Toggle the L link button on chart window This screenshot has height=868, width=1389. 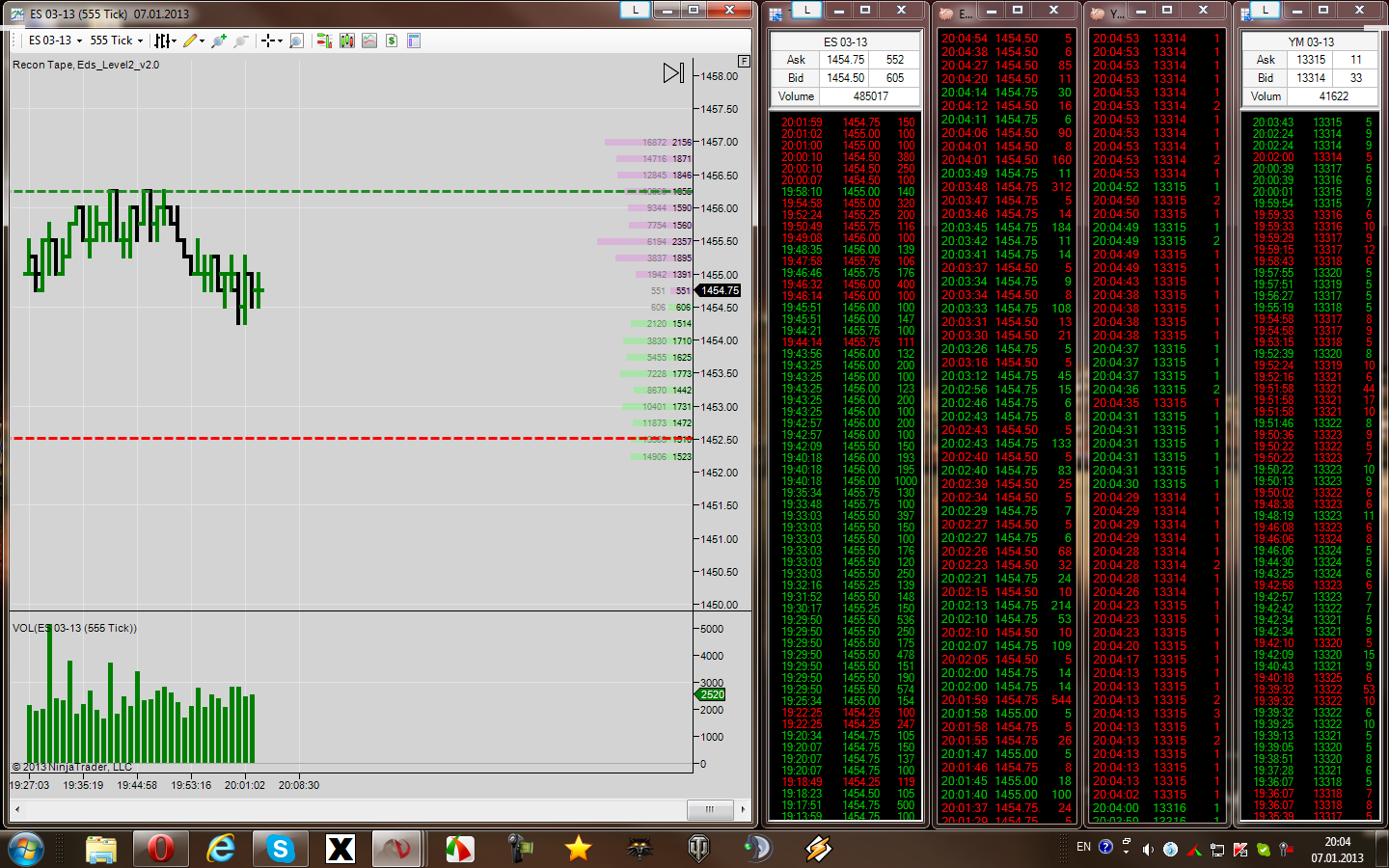[635, 10]
